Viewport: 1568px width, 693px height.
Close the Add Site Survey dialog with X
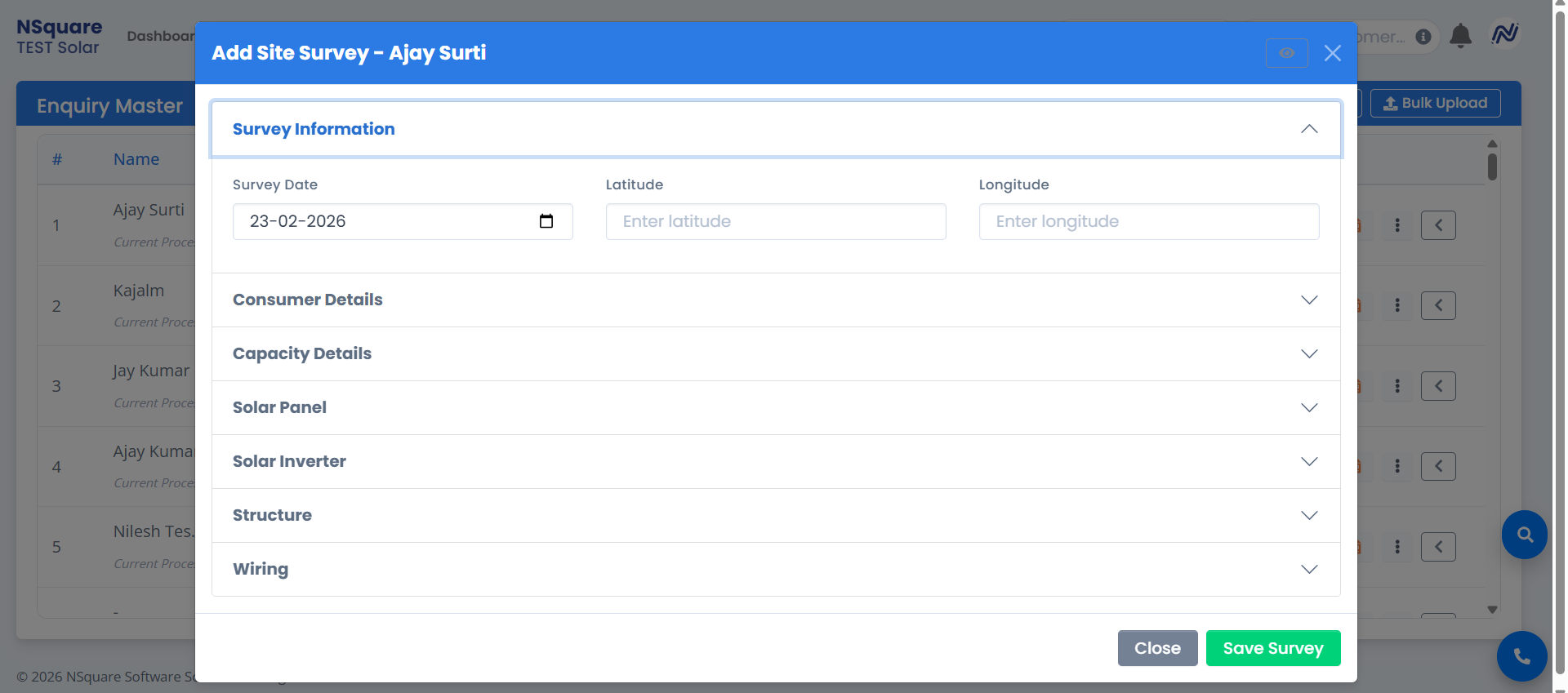[x=1332, y=53]
